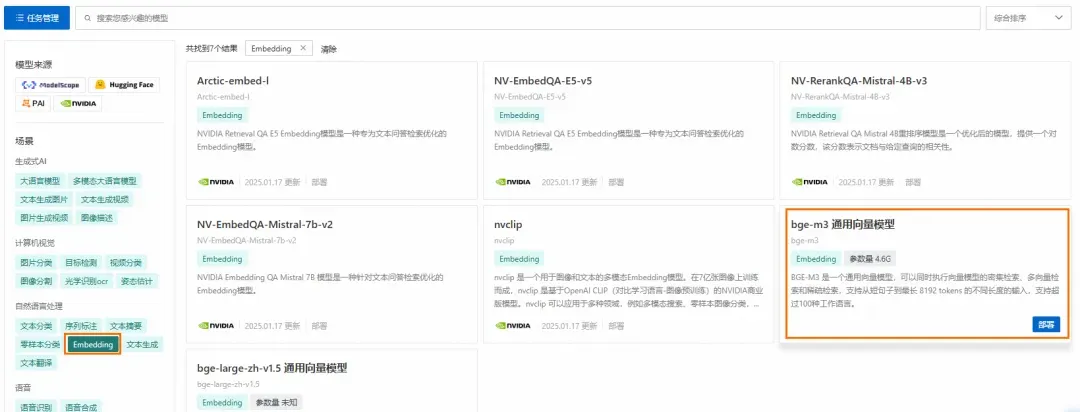1080x412 pixels.
Task: Filter by the NVIDIA source logo in sidebar
Action: (x=78, y=103)
